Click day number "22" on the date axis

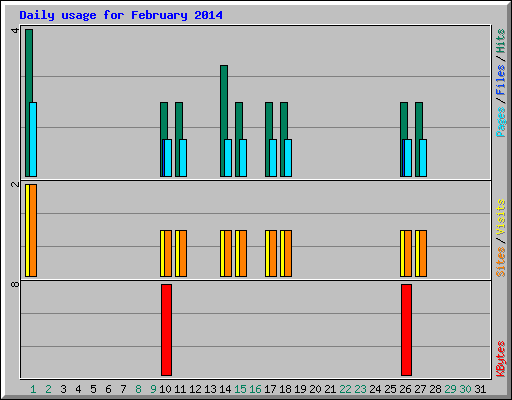click(x=345, y=389)
